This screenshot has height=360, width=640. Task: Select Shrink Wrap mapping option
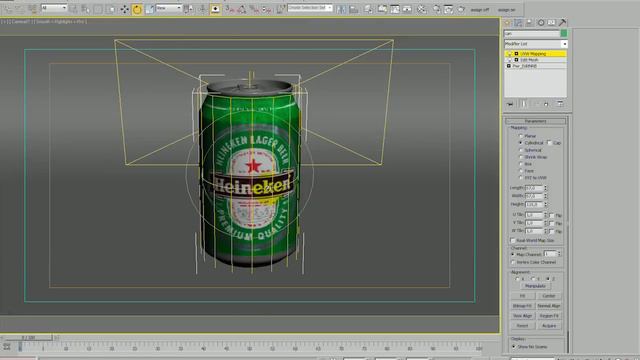tap(520, 157)
